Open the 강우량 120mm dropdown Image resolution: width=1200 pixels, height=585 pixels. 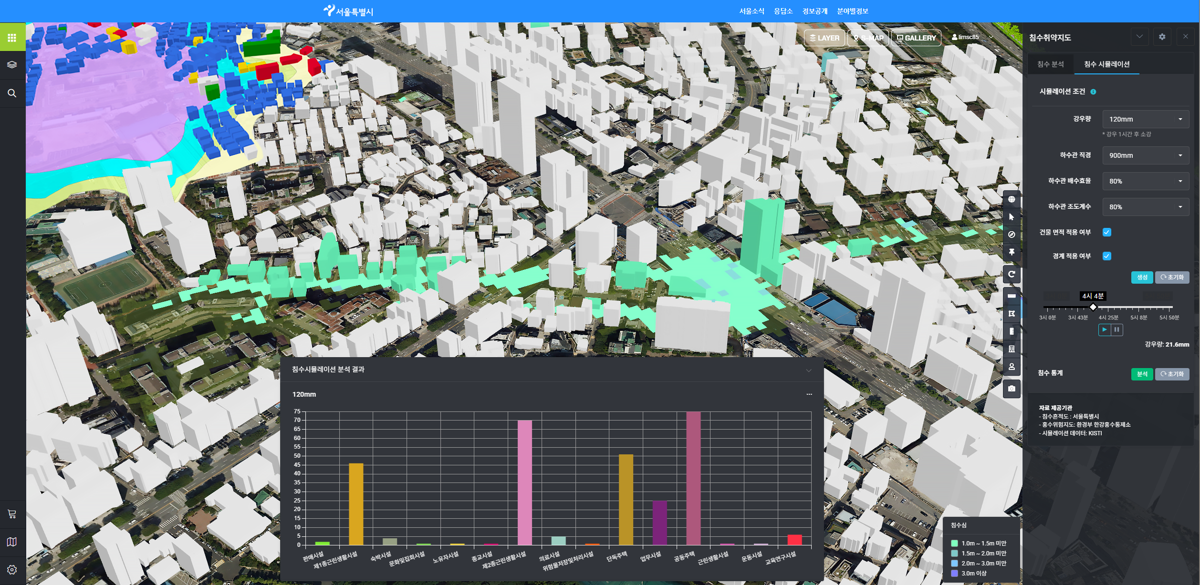[1145, 119]
